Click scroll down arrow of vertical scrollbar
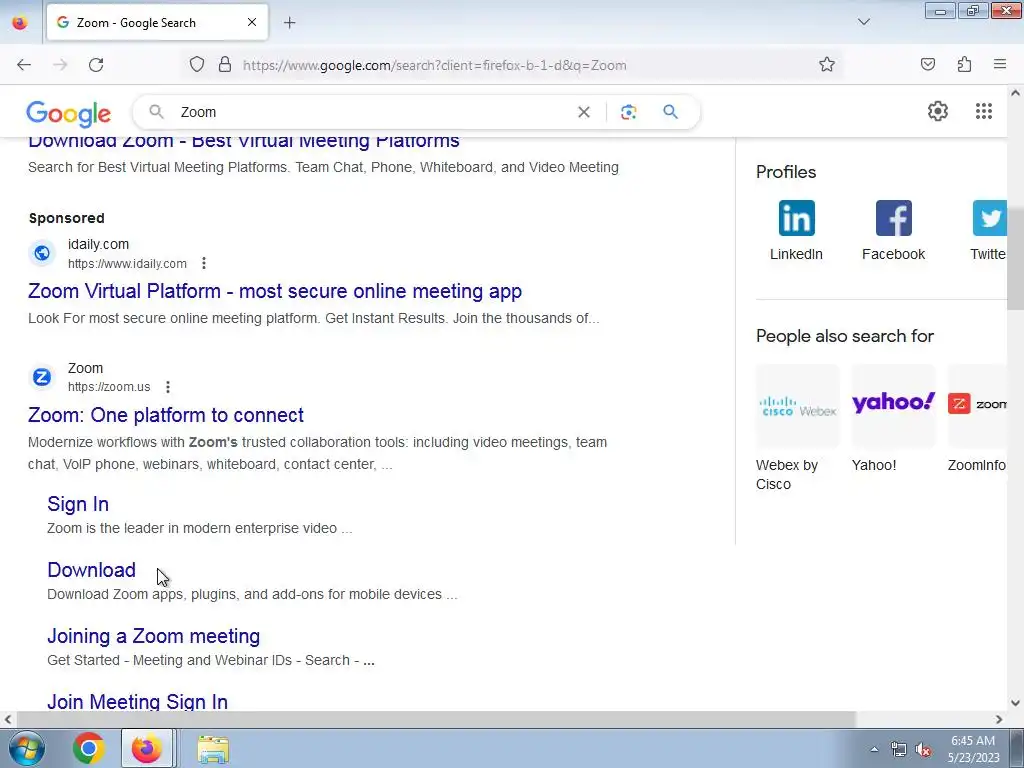1024x768 pixels. 1015,703
